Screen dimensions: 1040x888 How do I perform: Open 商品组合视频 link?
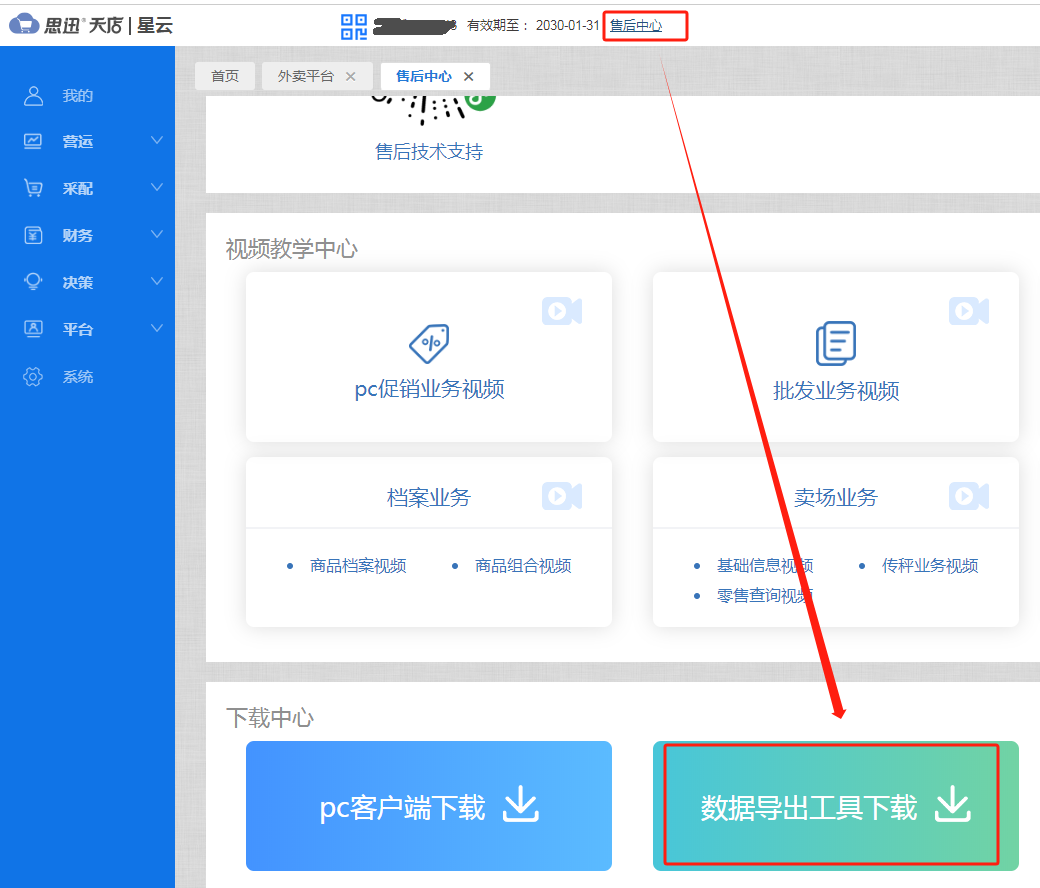(x=523, y=566)
